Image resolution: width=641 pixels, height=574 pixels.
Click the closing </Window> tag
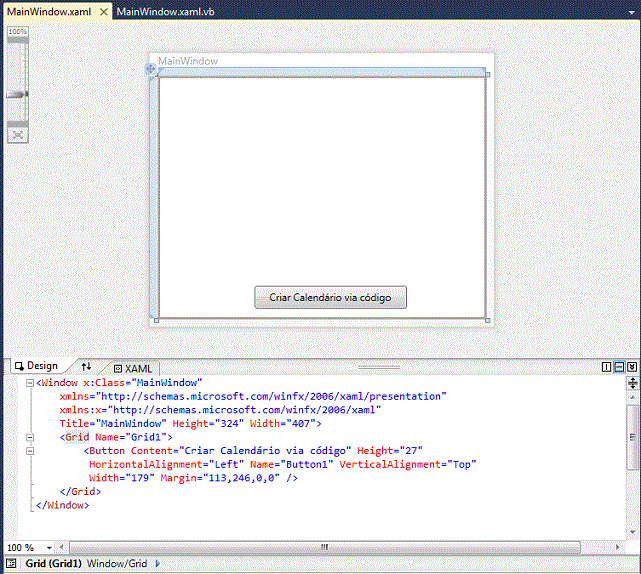[62, 505]
